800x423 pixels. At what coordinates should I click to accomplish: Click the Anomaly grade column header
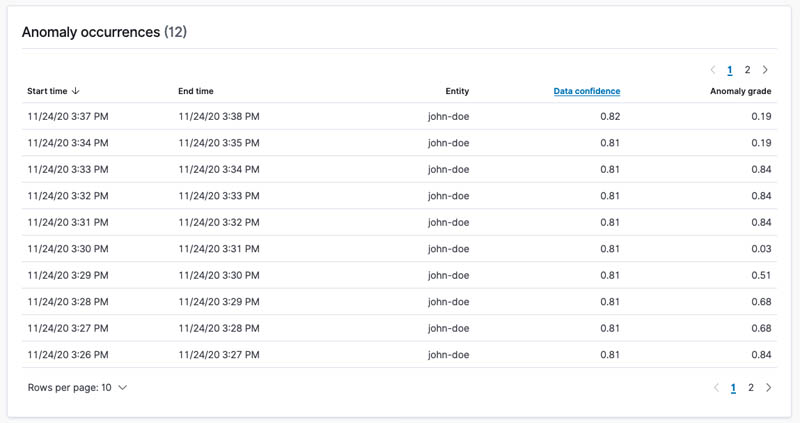click(x=740, y=91)
